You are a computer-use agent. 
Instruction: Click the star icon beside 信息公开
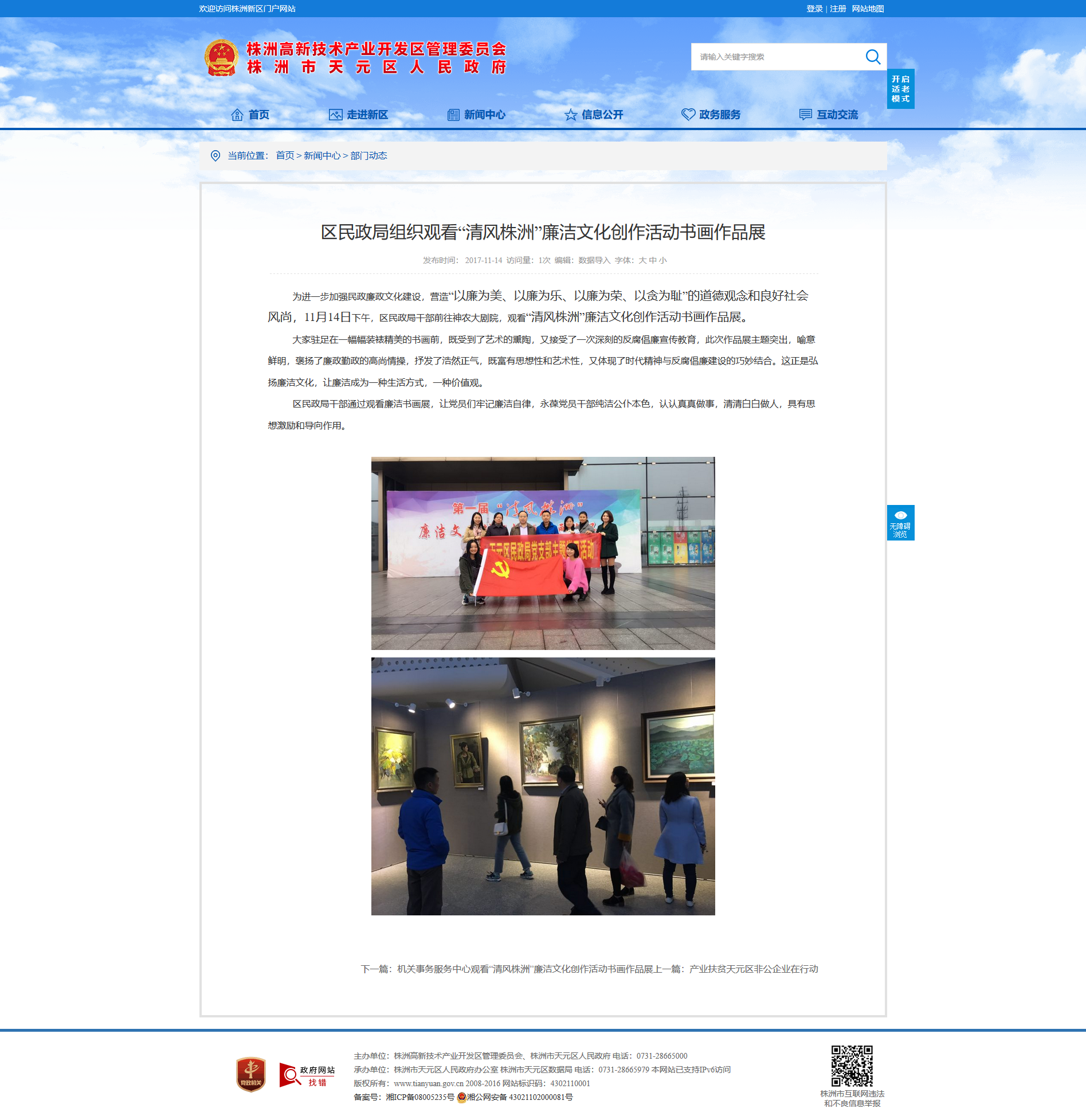(570, 115)
